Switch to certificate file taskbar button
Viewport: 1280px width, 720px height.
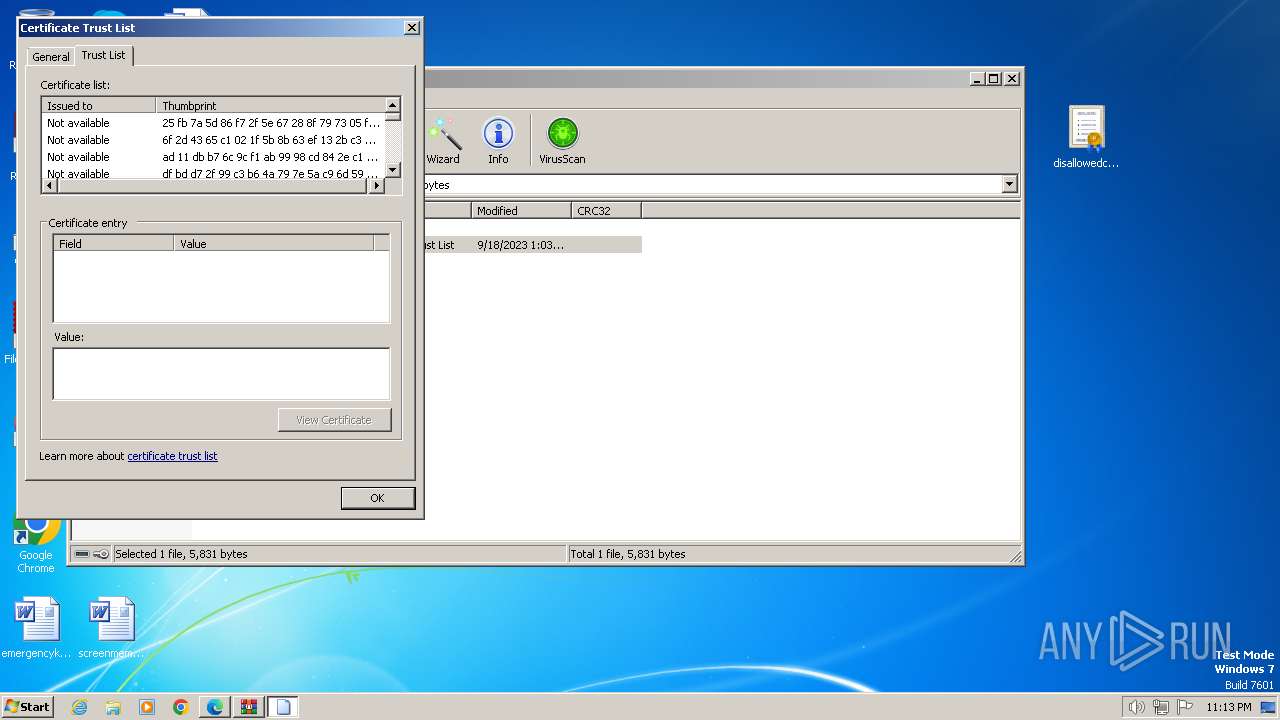coord(283,707)
